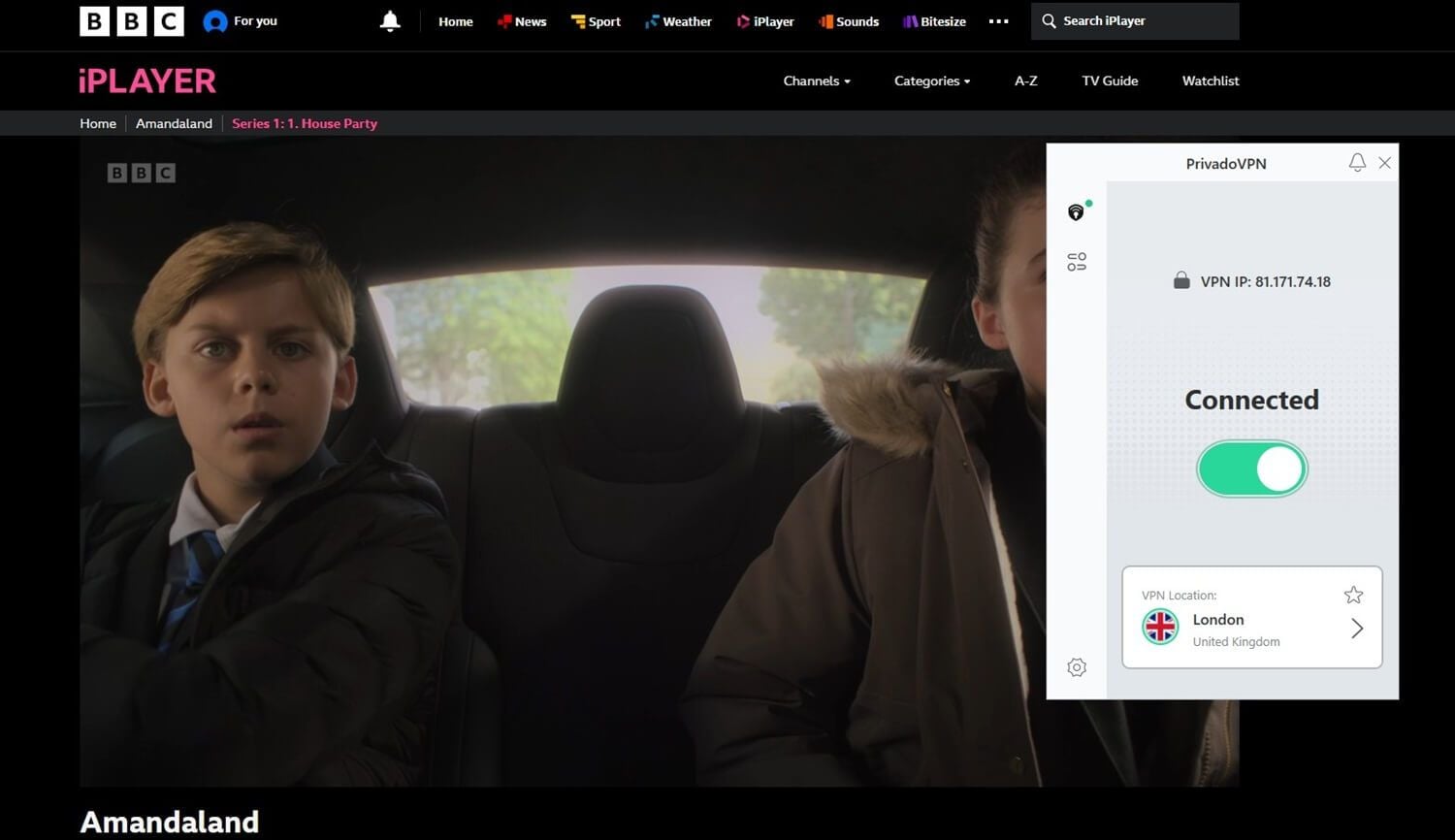Click the search magnifier icon
1455x840 pixels.
1049,21
